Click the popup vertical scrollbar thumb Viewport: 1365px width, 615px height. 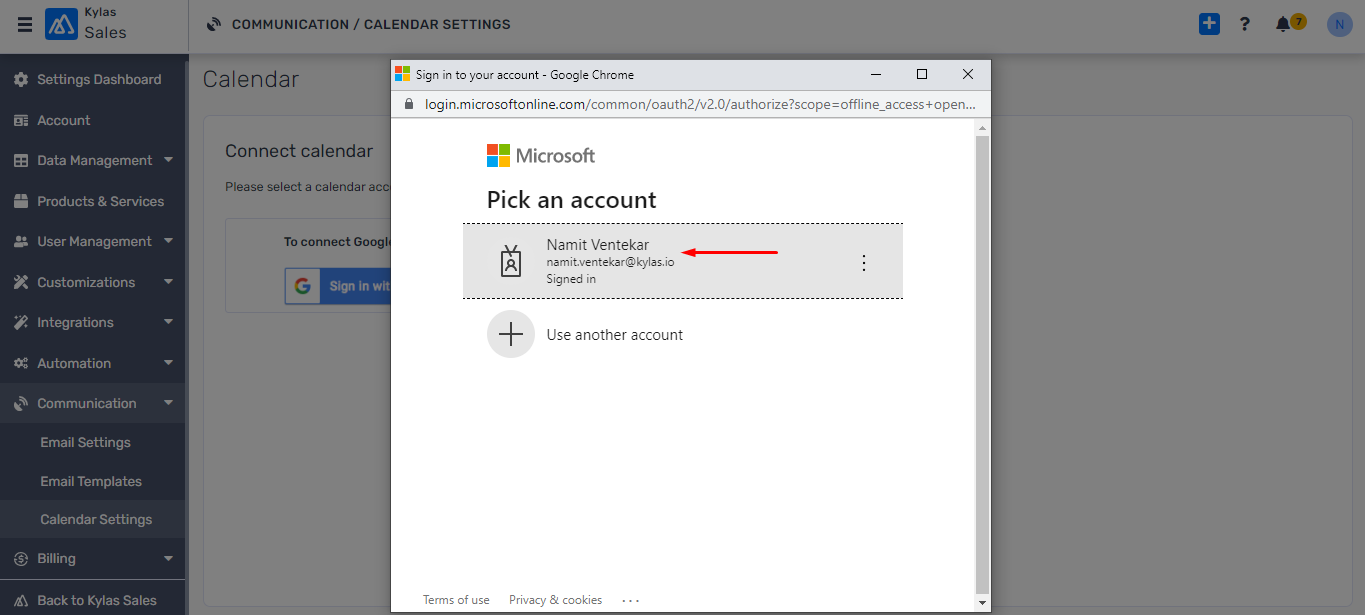(982, 364)
